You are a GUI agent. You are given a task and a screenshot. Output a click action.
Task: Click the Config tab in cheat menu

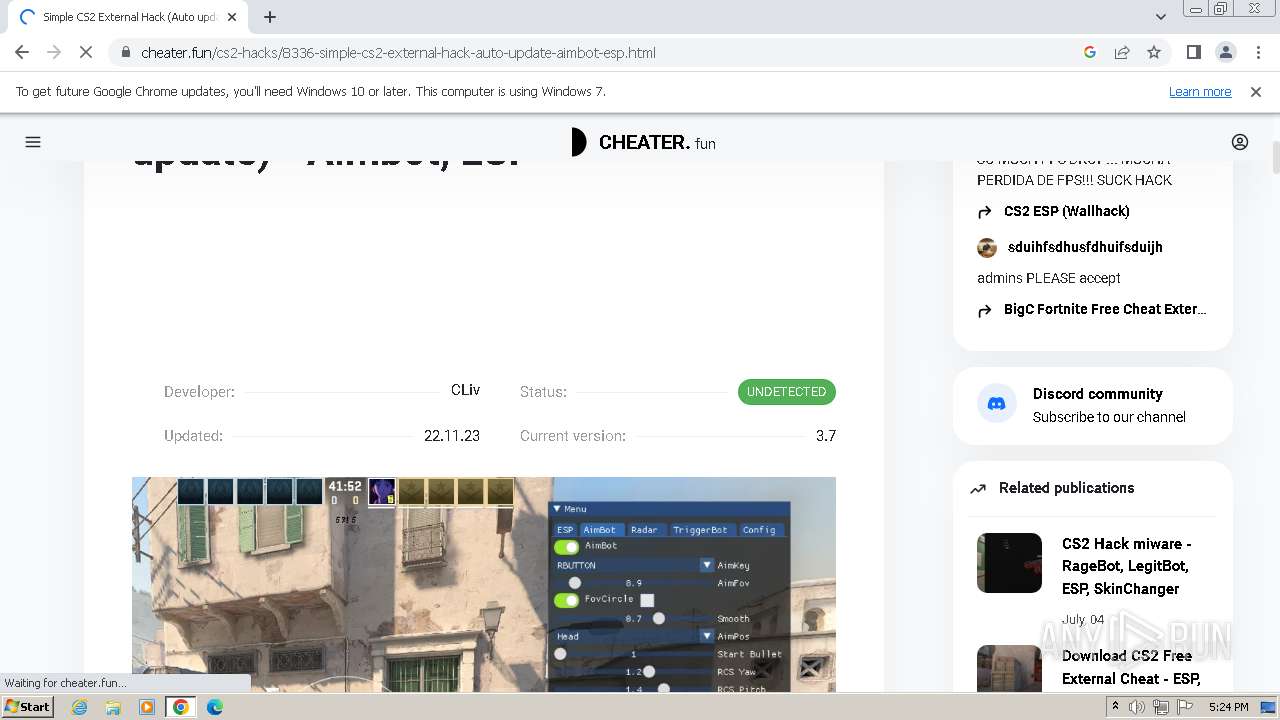pos(759,530)
